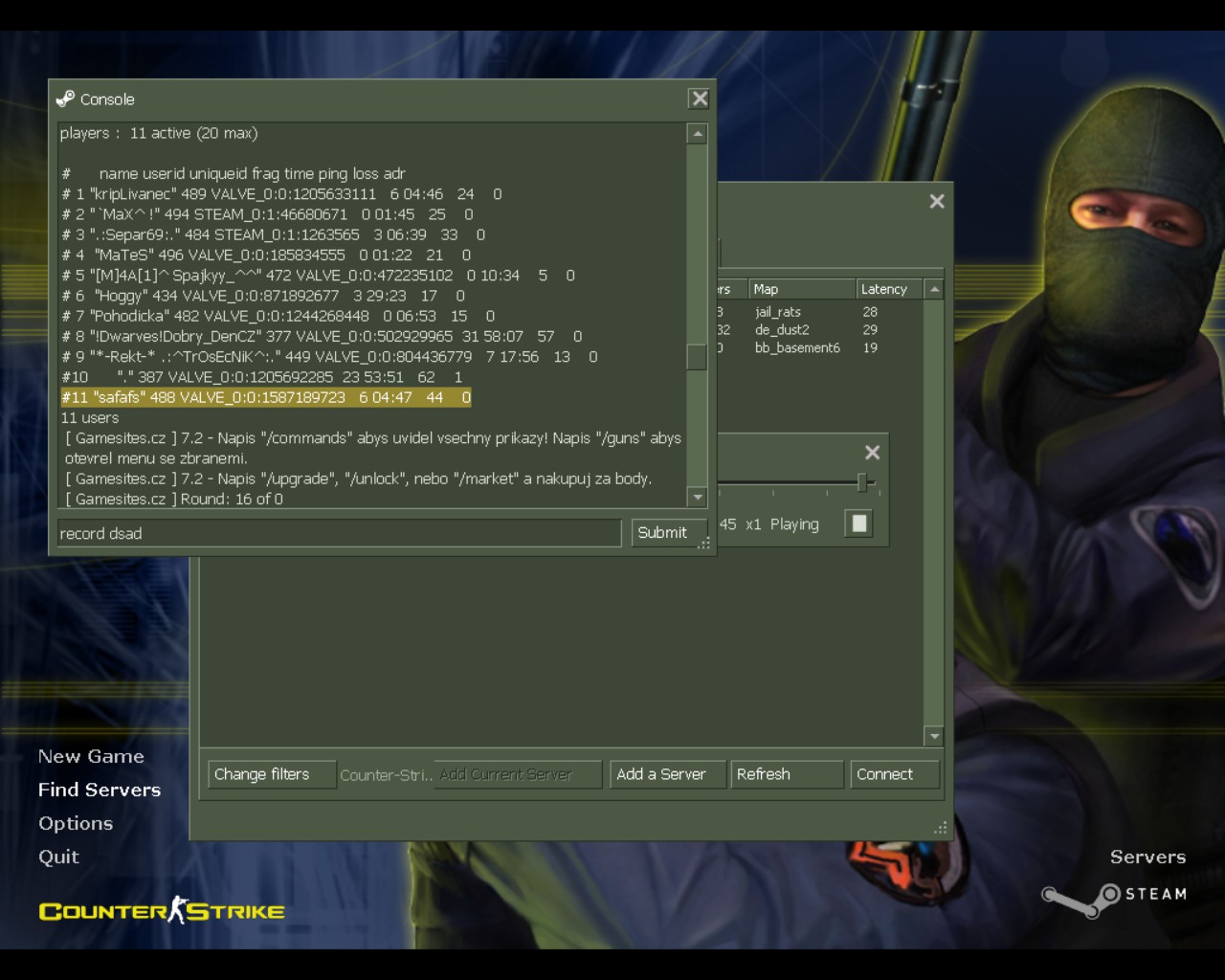The image size is (1225, 980).
Task: Open Find Servers from main menu
Action: tap(100, 790)
